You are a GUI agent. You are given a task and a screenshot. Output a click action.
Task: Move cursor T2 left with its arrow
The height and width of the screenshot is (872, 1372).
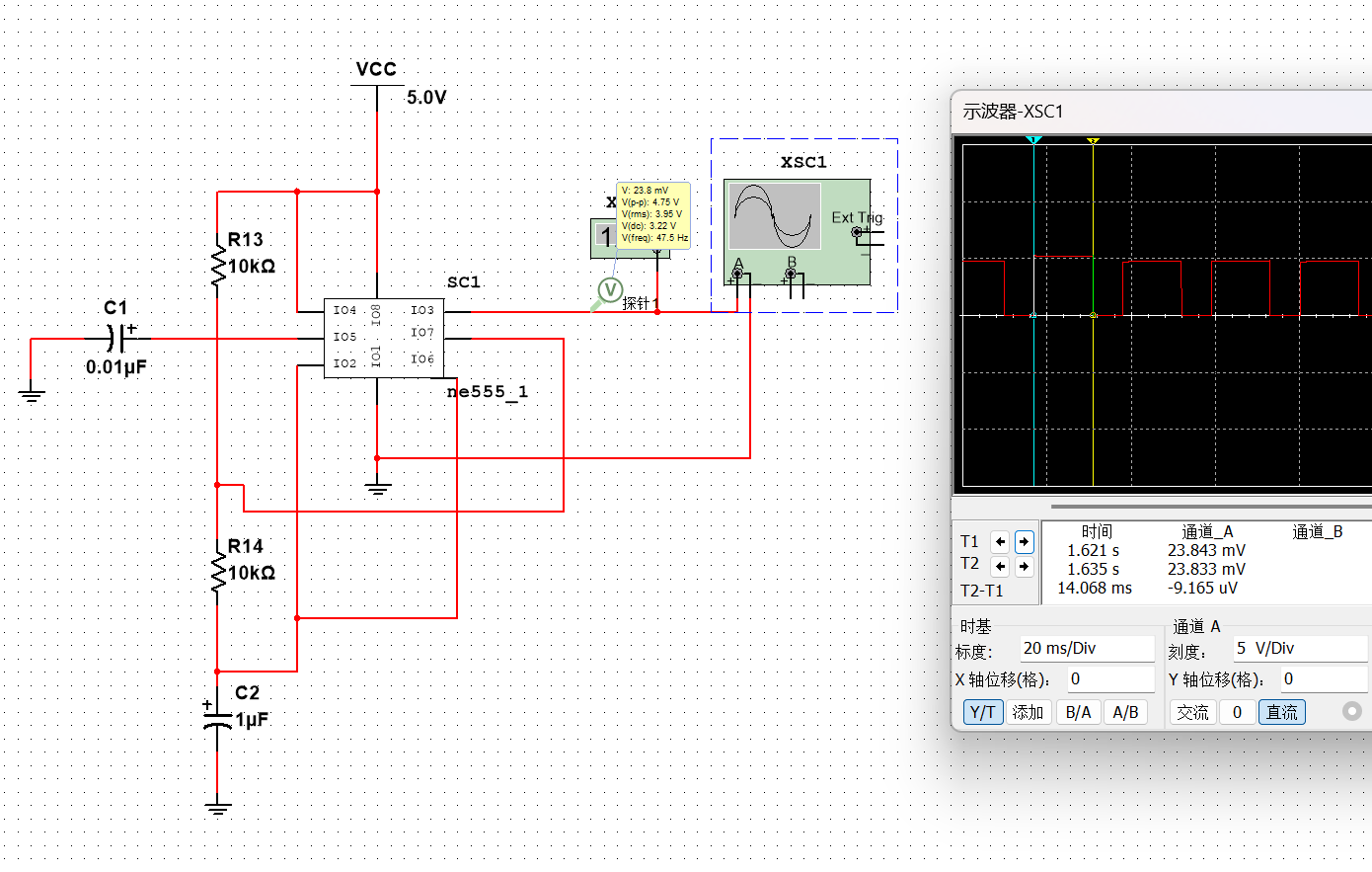click(x=1000, y=566)
